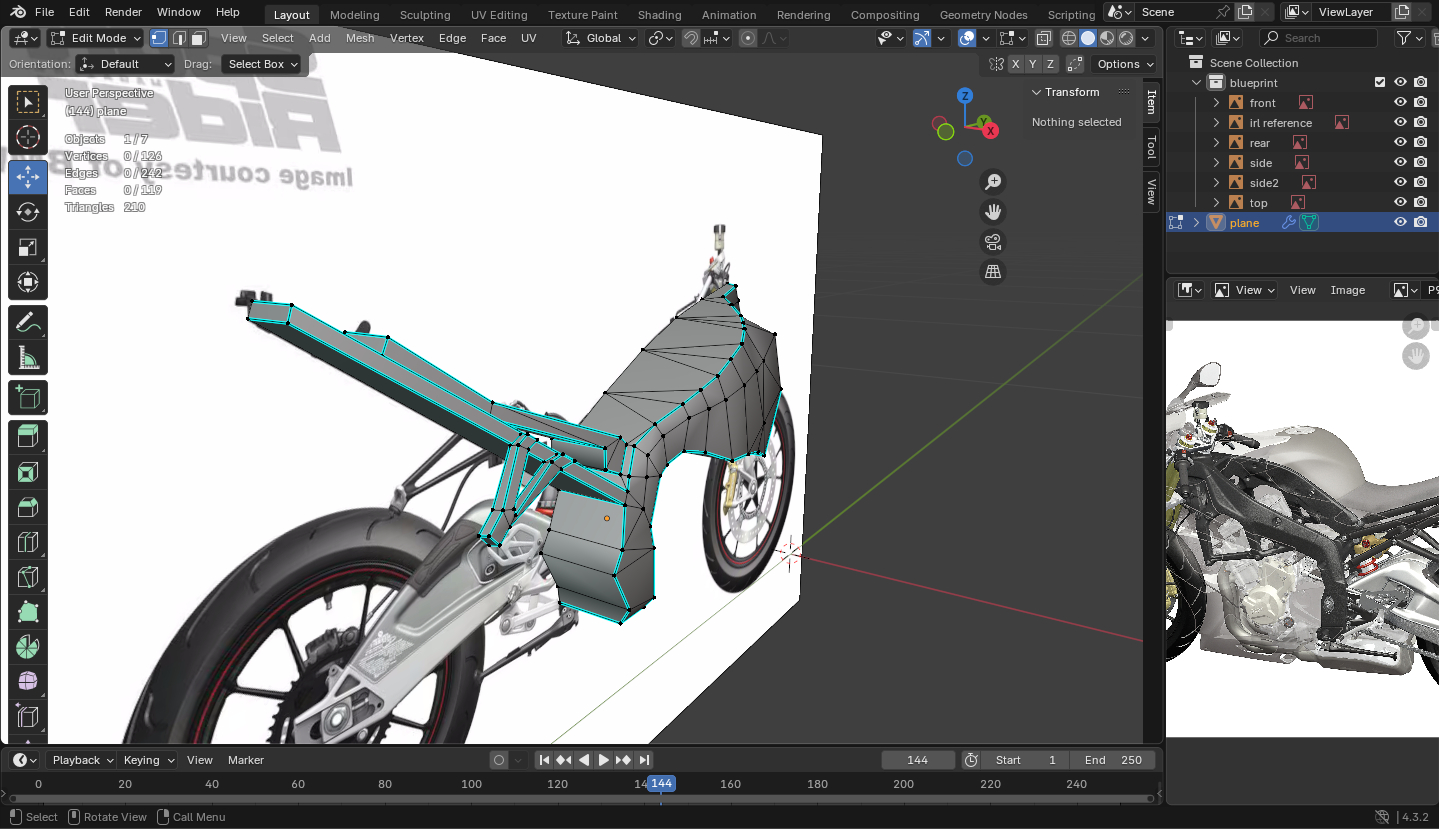1439x829 pixels.
Task: Choose the Poly Build tool
Action: point(28,612)
